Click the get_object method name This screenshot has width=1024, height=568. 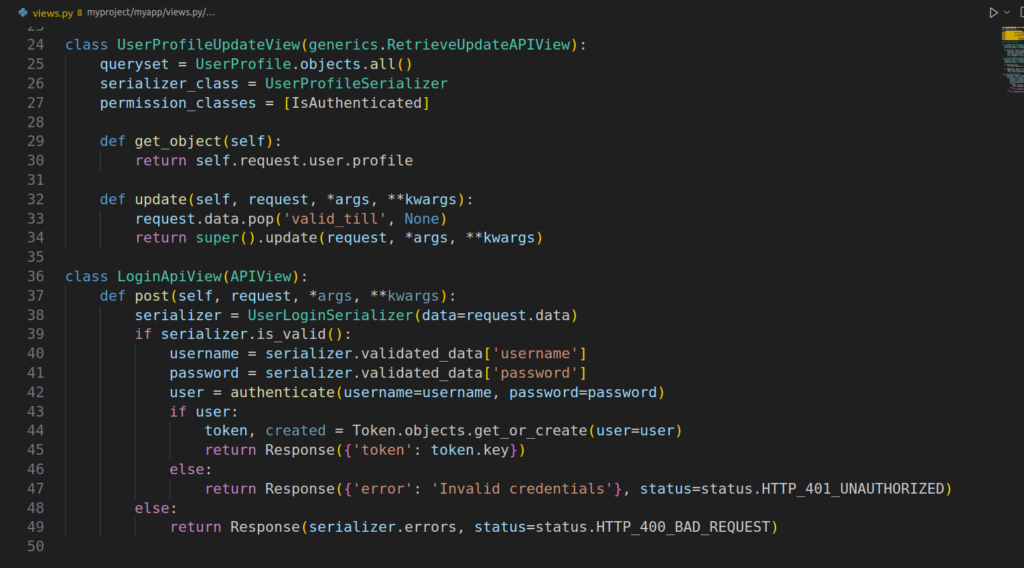click(178, 141)
